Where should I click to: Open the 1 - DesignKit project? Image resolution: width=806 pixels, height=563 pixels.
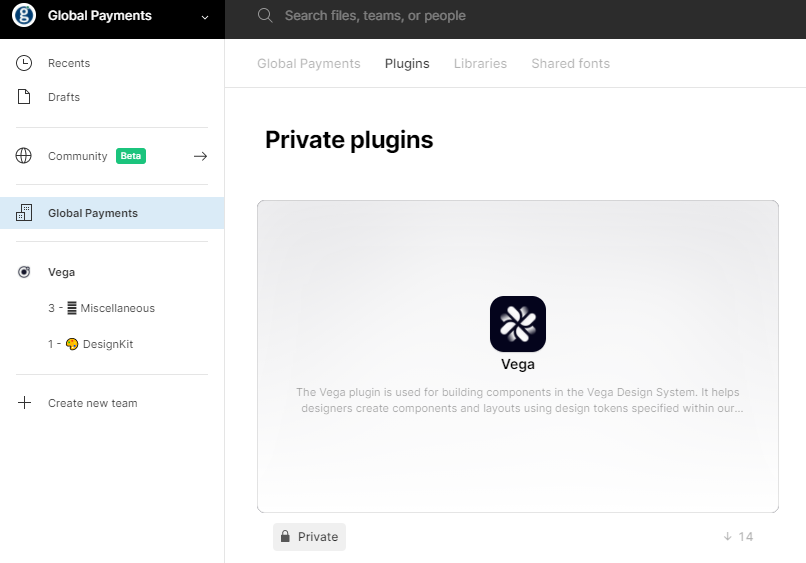pyautogui.click(x=90, y=344)
